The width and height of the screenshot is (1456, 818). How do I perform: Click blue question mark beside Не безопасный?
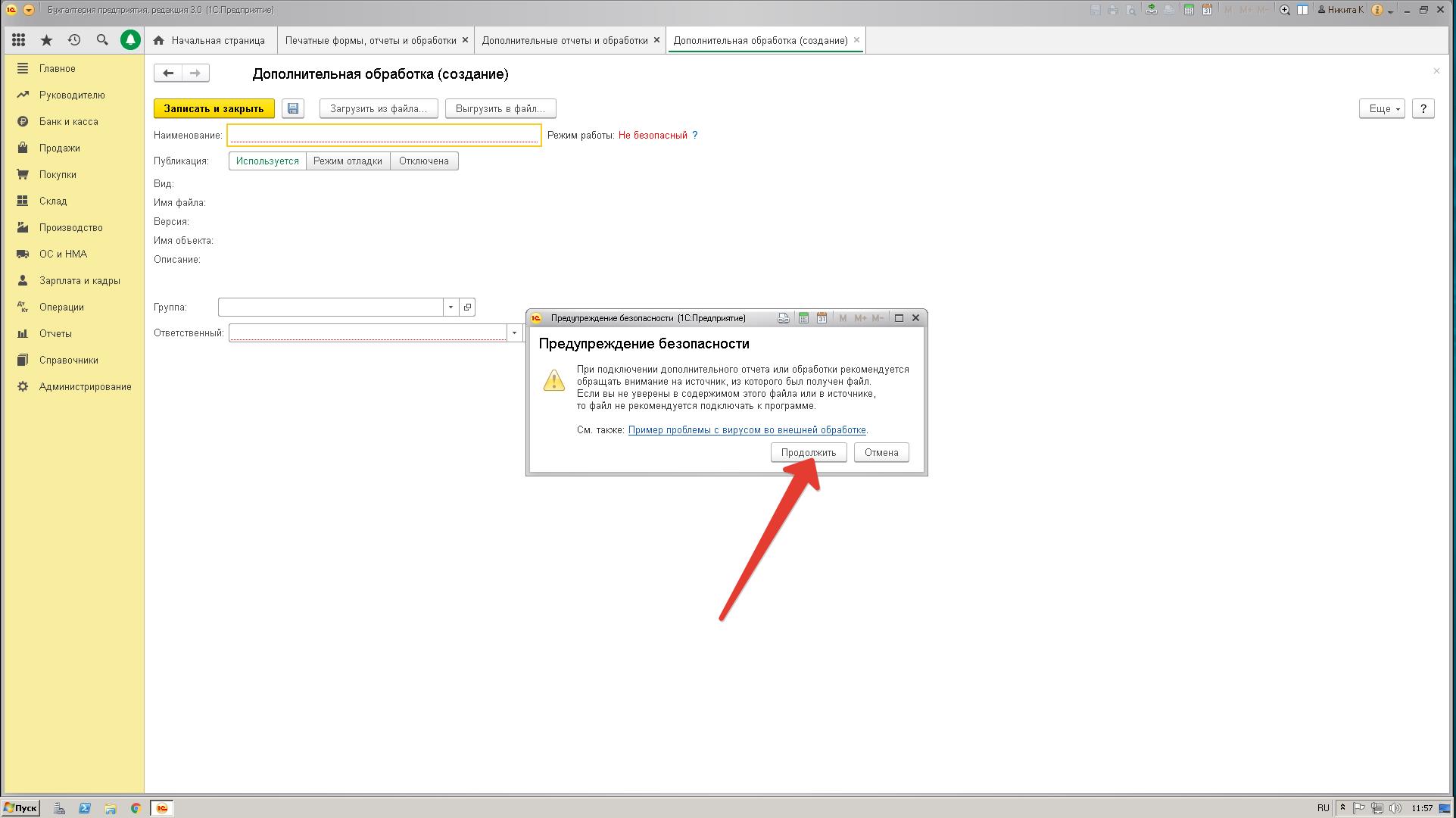695,135
